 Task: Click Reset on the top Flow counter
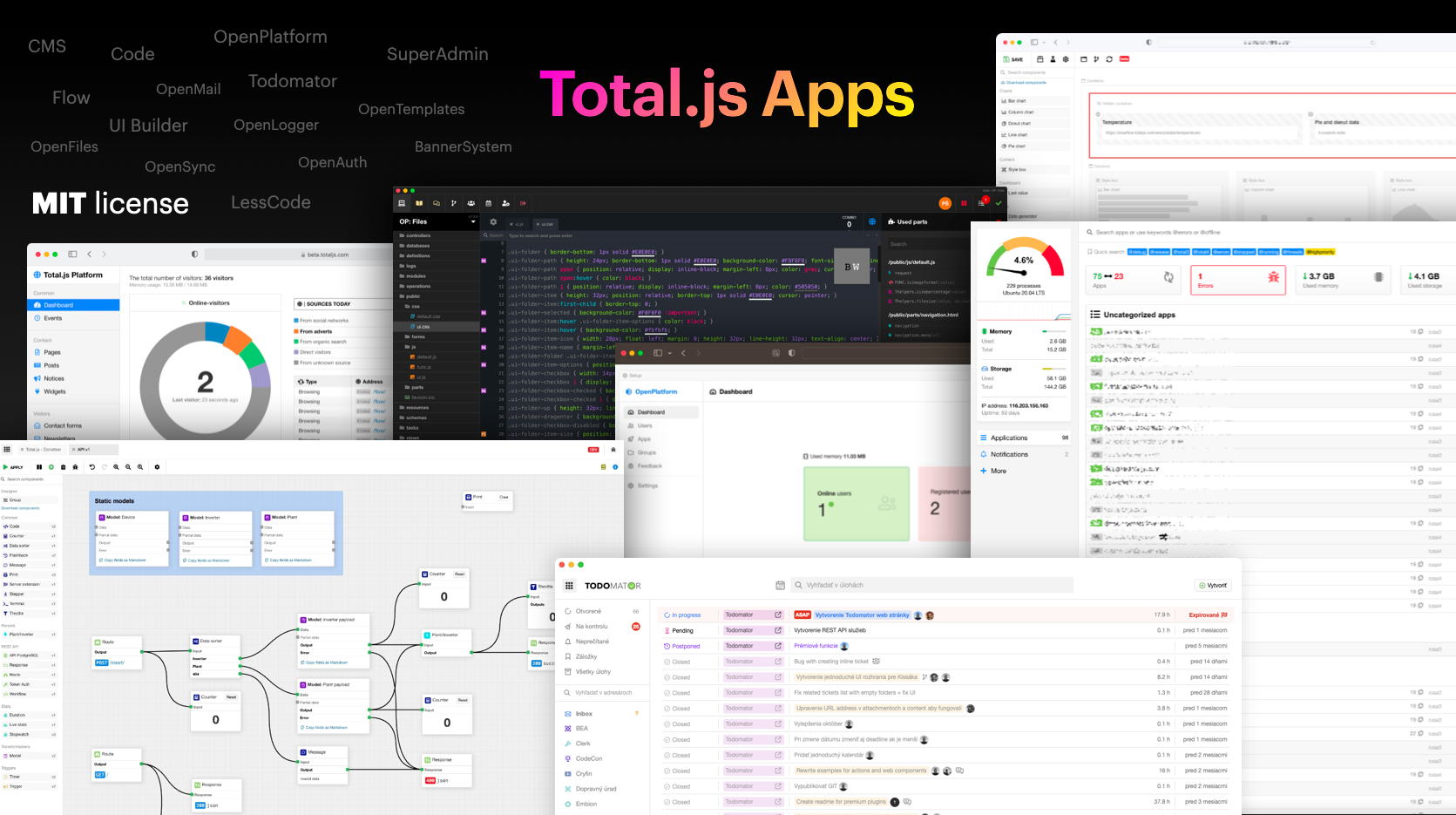(x=459, y=574)
